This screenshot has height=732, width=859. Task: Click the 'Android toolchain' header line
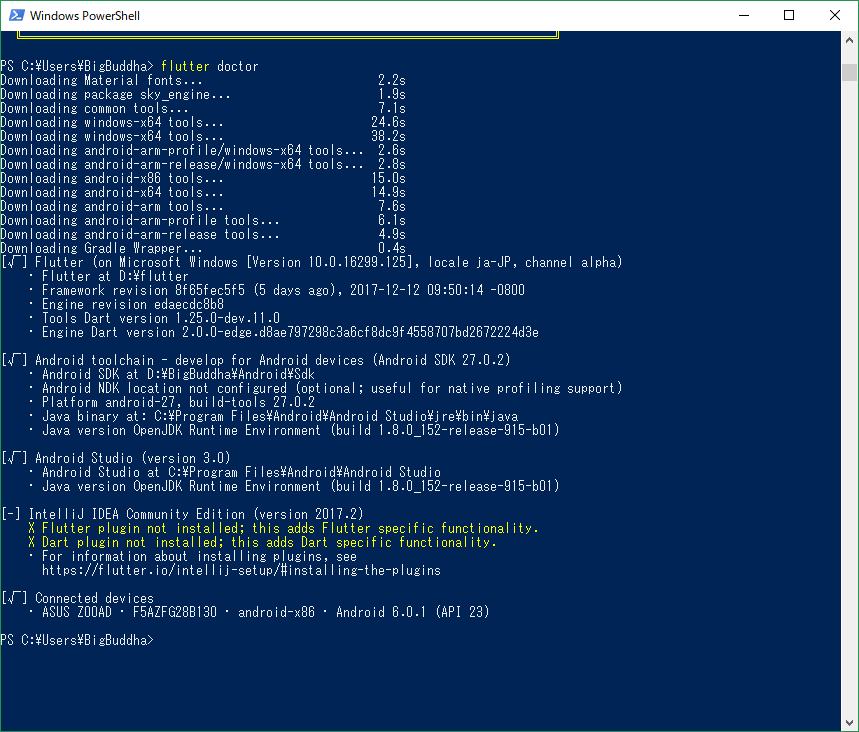click(256, 361)
